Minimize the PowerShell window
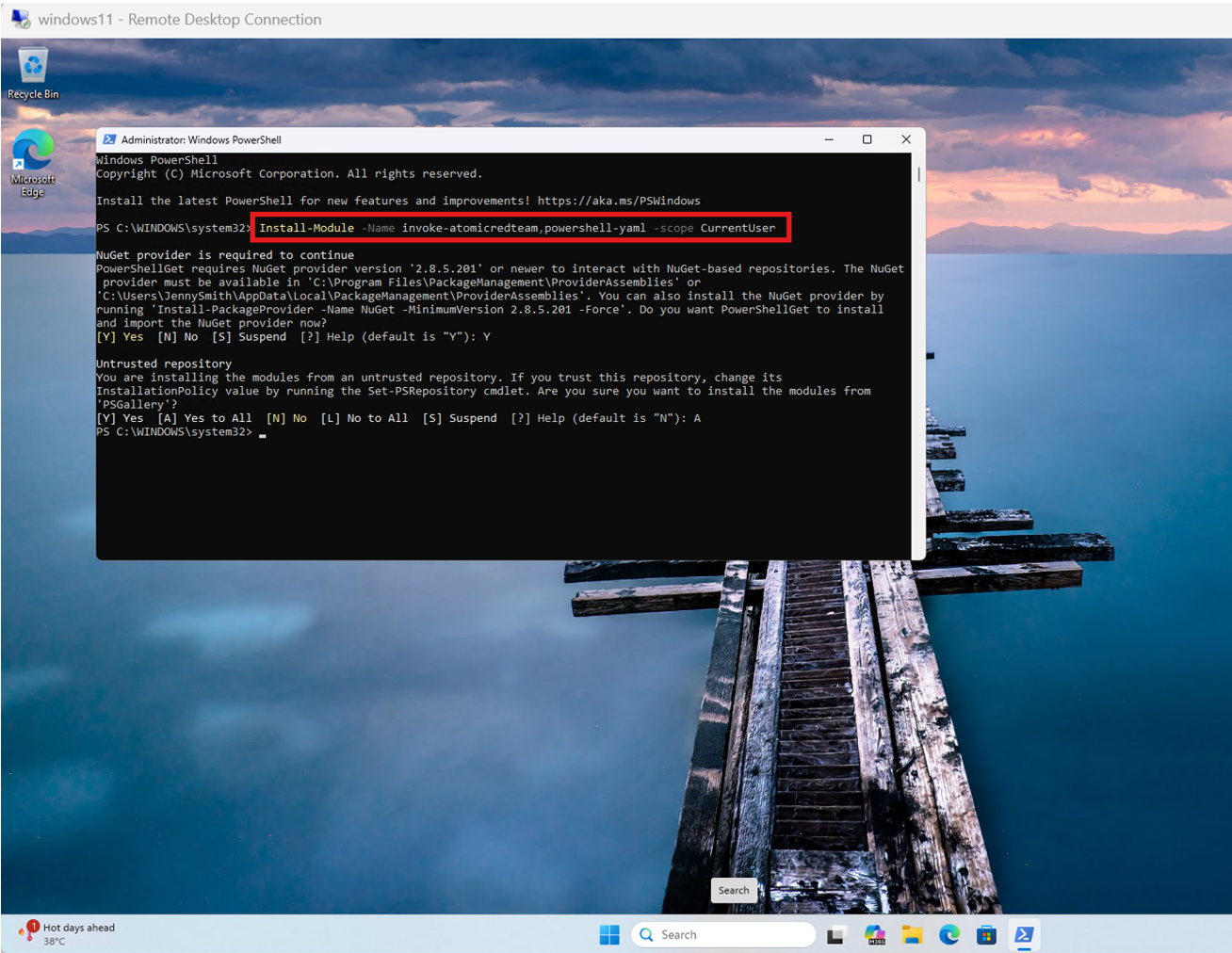 [829, 139]
